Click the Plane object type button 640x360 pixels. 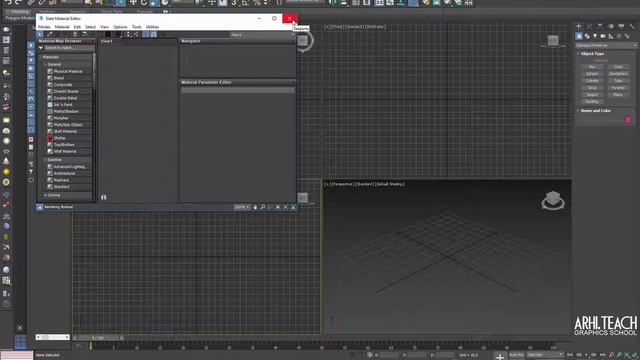618,95
